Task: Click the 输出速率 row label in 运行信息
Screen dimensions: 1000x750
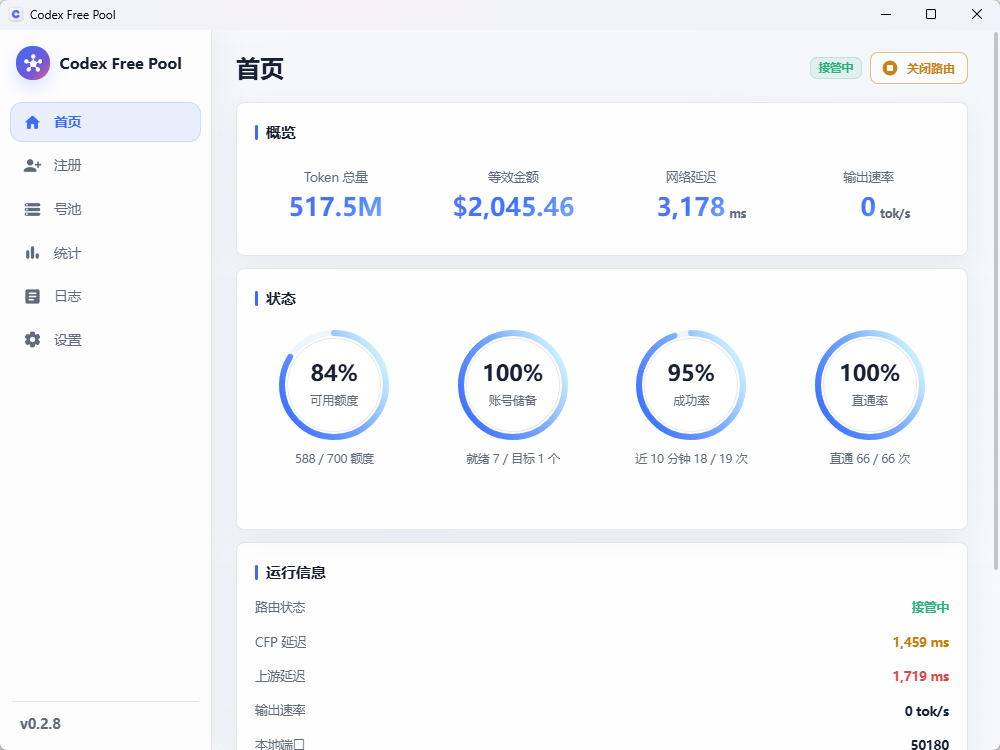Action: [x=280, y=710]
